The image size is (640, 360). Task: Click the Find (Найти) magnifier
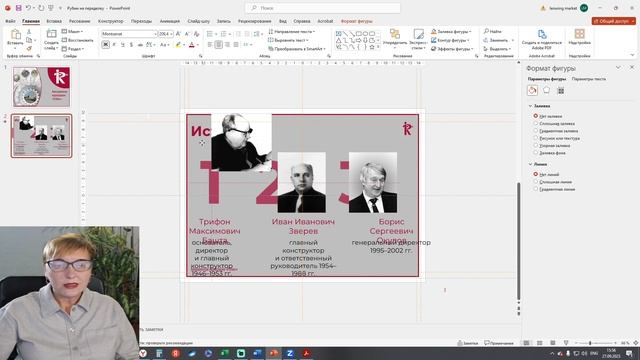click(486, 31)
